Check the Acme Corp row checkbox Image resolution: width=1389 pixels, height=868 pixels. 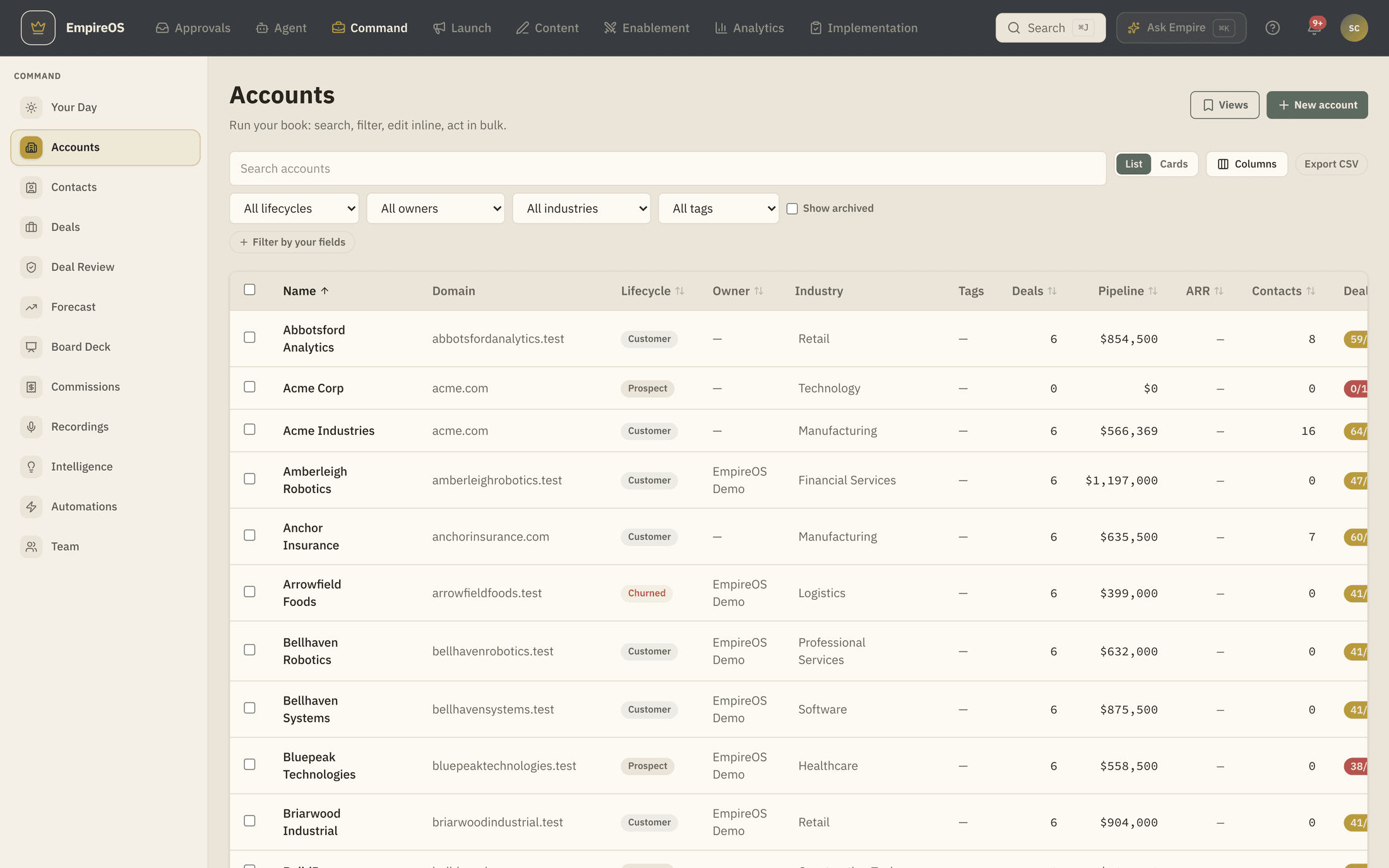[x=249, y=387]
